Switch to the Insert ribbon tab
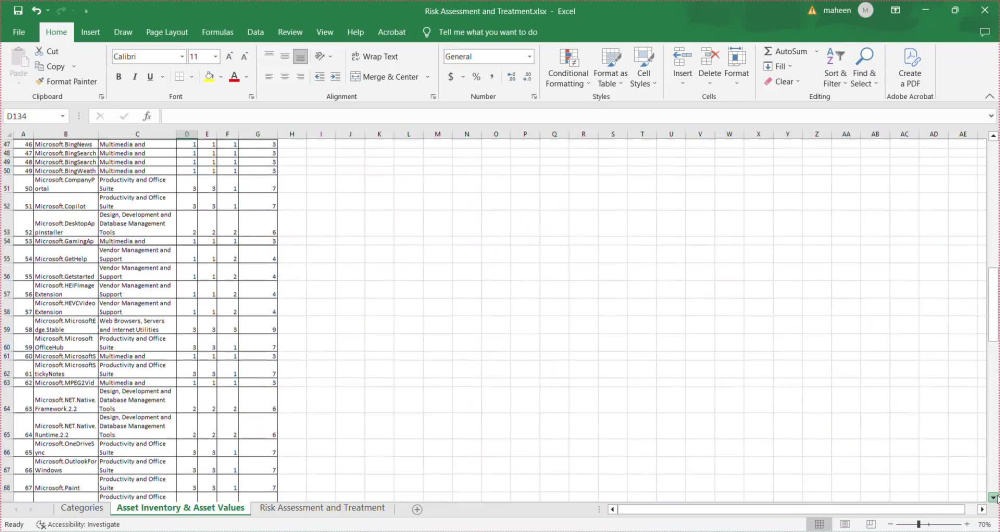Screen dimensions: 1000x532 coord(91,32)
